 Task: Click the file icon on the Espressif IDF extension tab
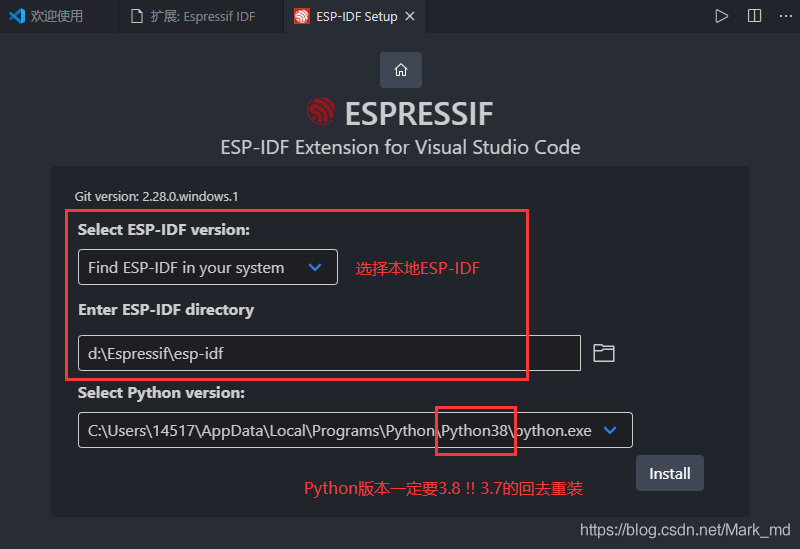[x=137, y=16]
